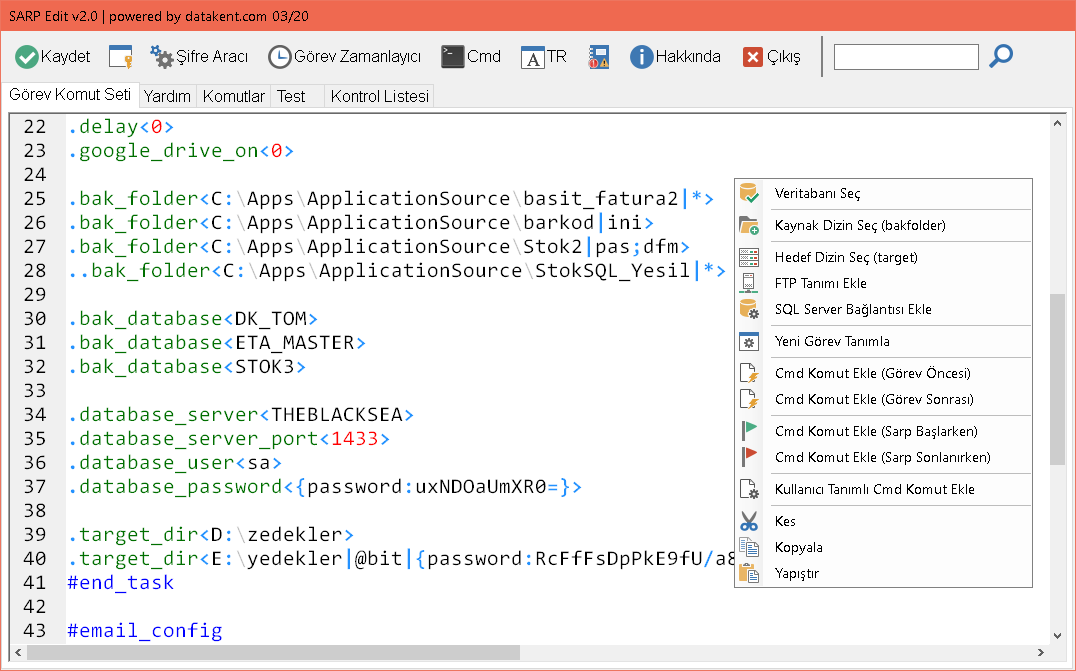1076x671 pixels.
Task: Open the Komutlar tab
Action: click(x=233, y=96)
